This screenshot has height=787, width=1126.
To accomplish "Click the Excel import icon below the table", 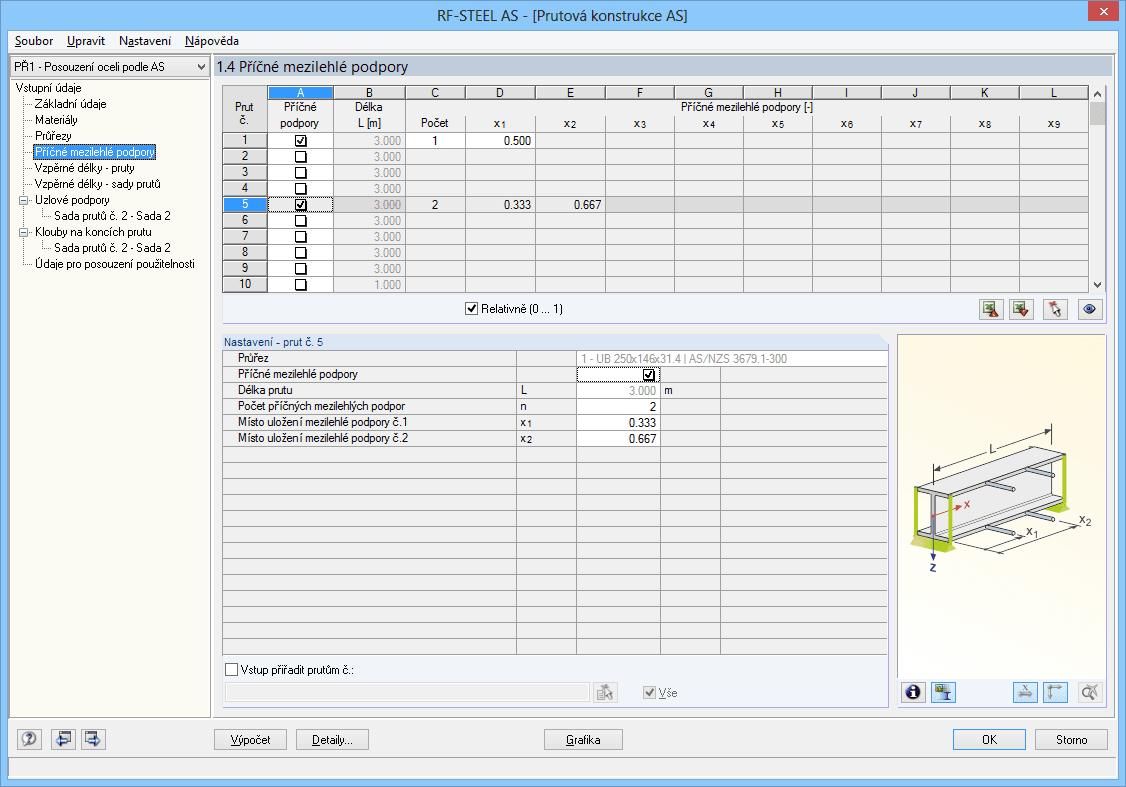I will tap(1021, 309).
